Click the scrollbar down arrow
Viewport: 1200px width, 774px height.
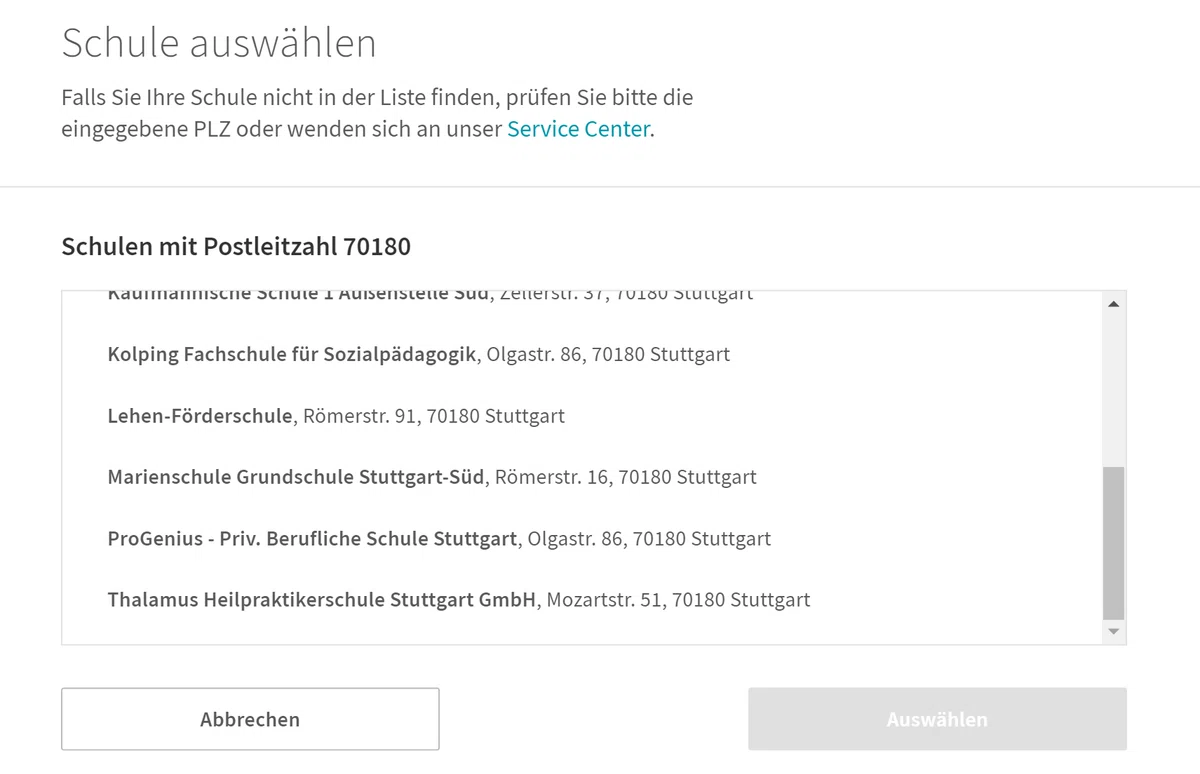pyautogui.click(x=1113, y=633)
